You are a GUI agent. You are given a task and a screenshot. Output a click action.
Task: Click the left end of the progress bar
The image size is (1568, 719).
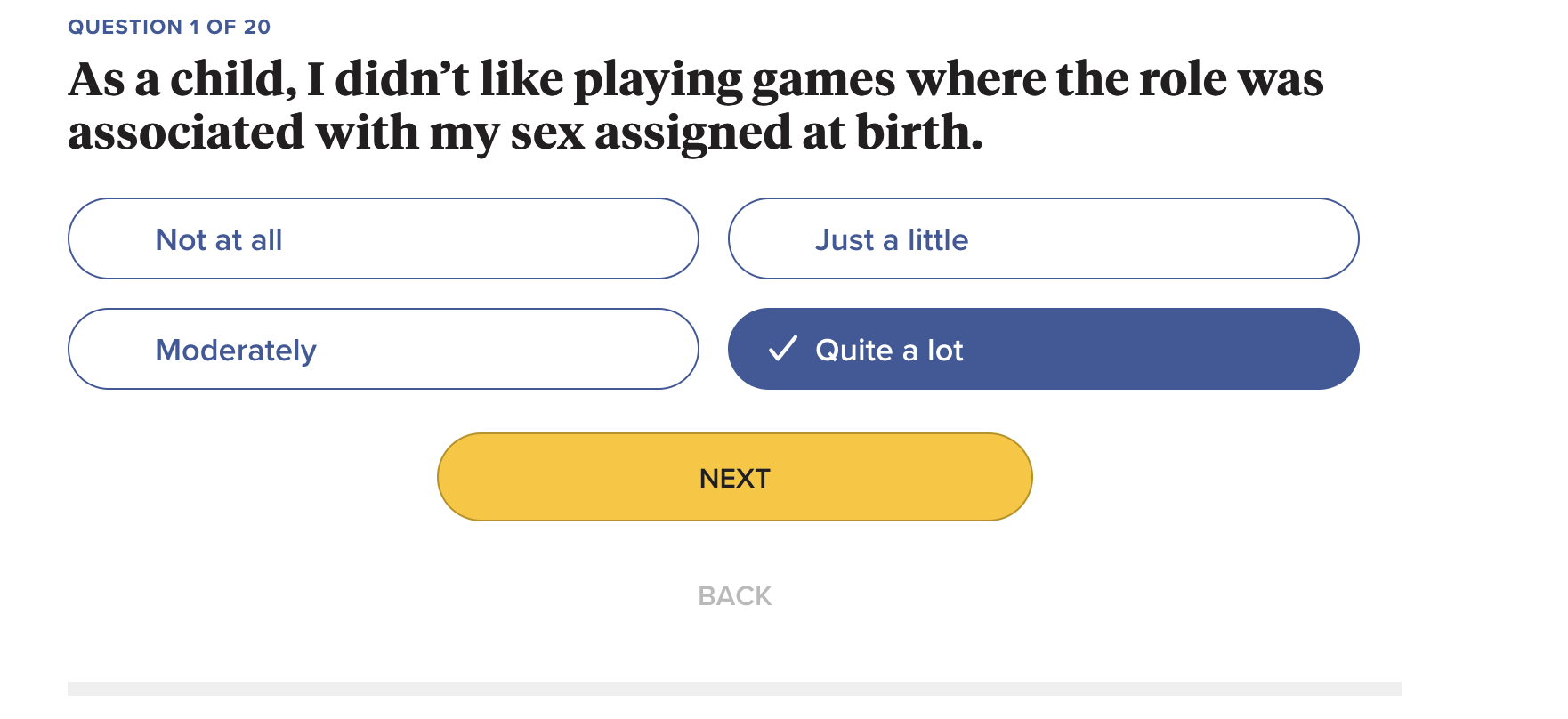[x=75, y=689]
